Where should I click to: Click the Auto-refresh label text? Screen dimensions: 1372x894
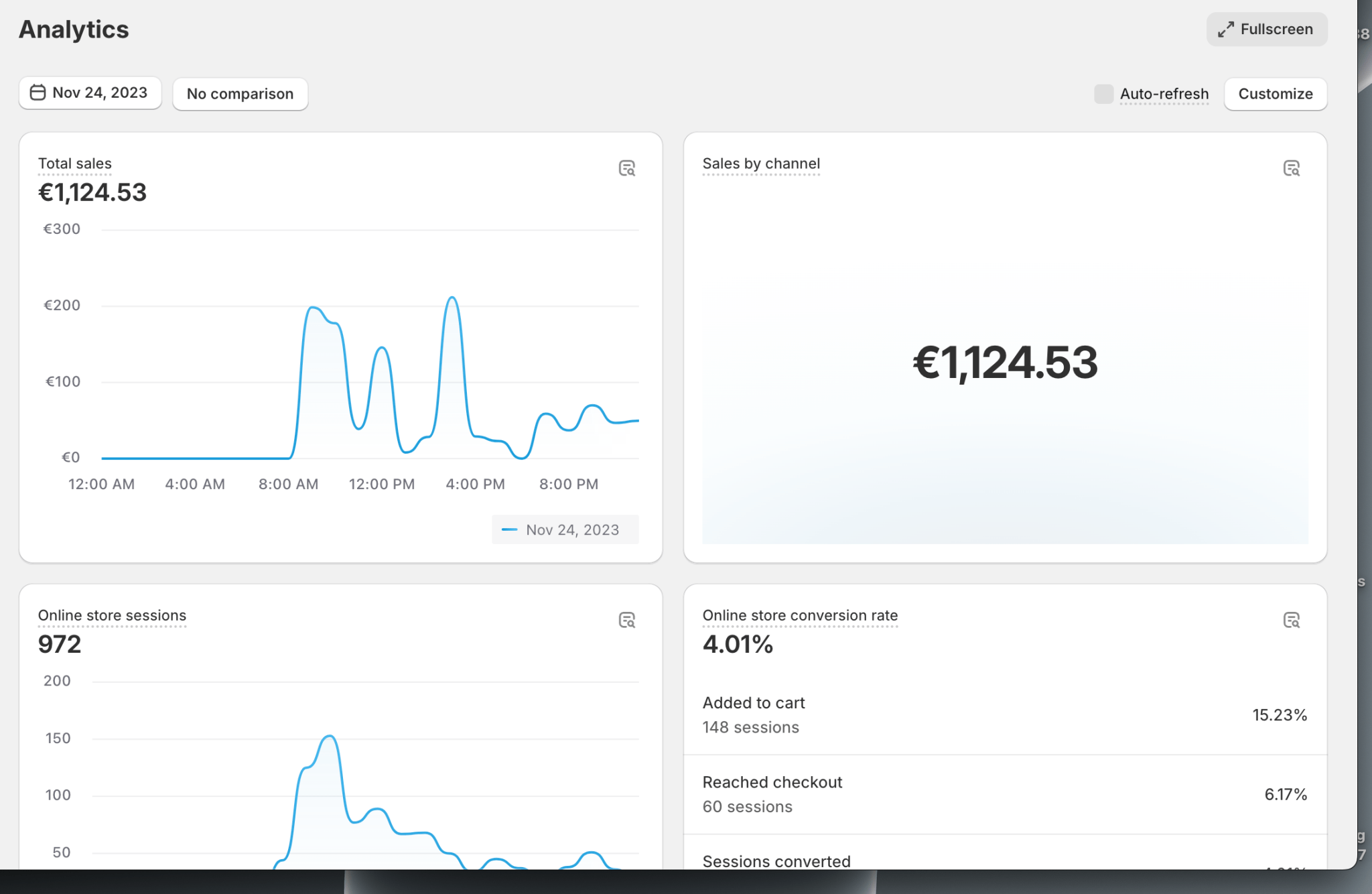pyautogui.click(x=1164, y=94)
